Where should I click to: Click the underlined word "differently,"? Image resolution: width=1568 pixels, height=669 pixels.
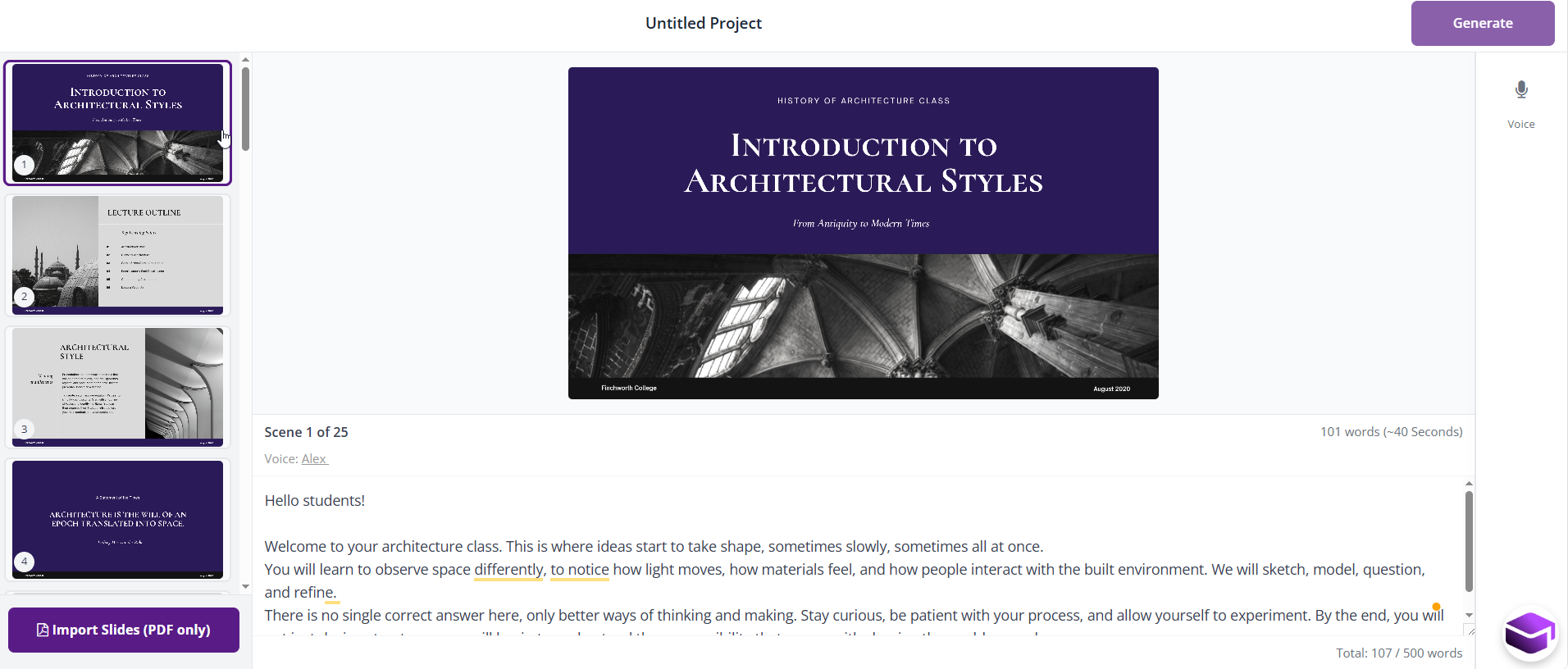[508, 570]
